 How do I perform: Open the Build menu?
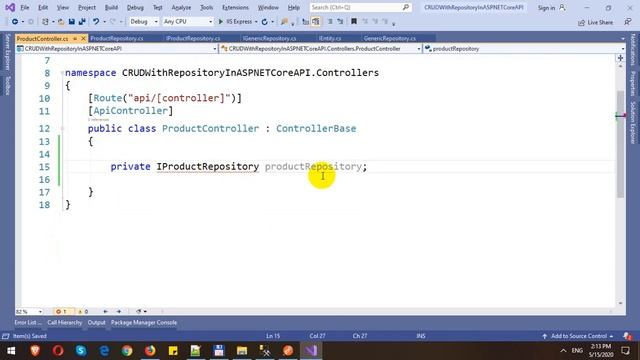(x=111, y=7)
